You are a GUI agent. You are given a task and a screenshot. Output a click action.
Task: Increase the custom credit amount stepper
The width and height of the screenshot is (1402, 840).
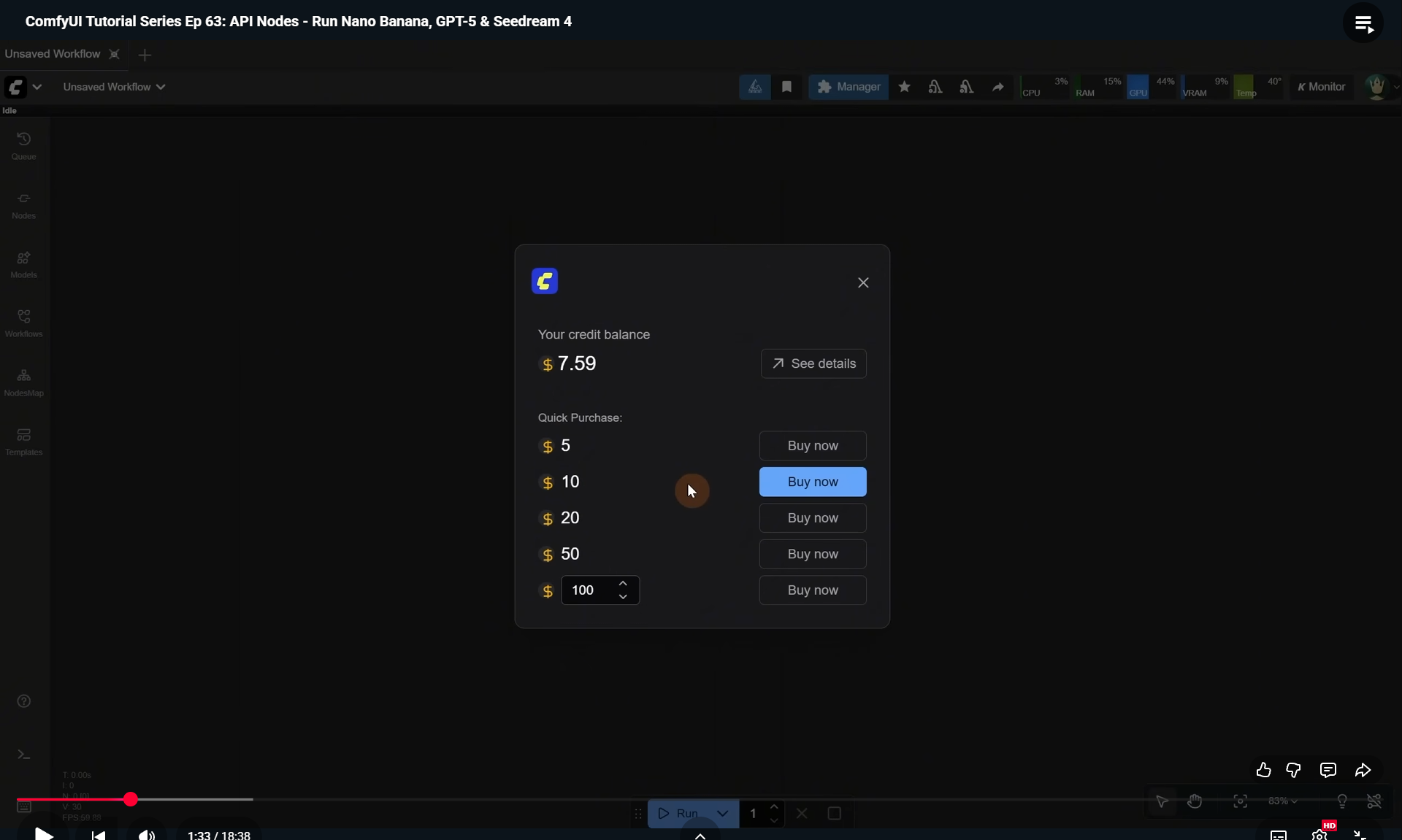[623, 584]
